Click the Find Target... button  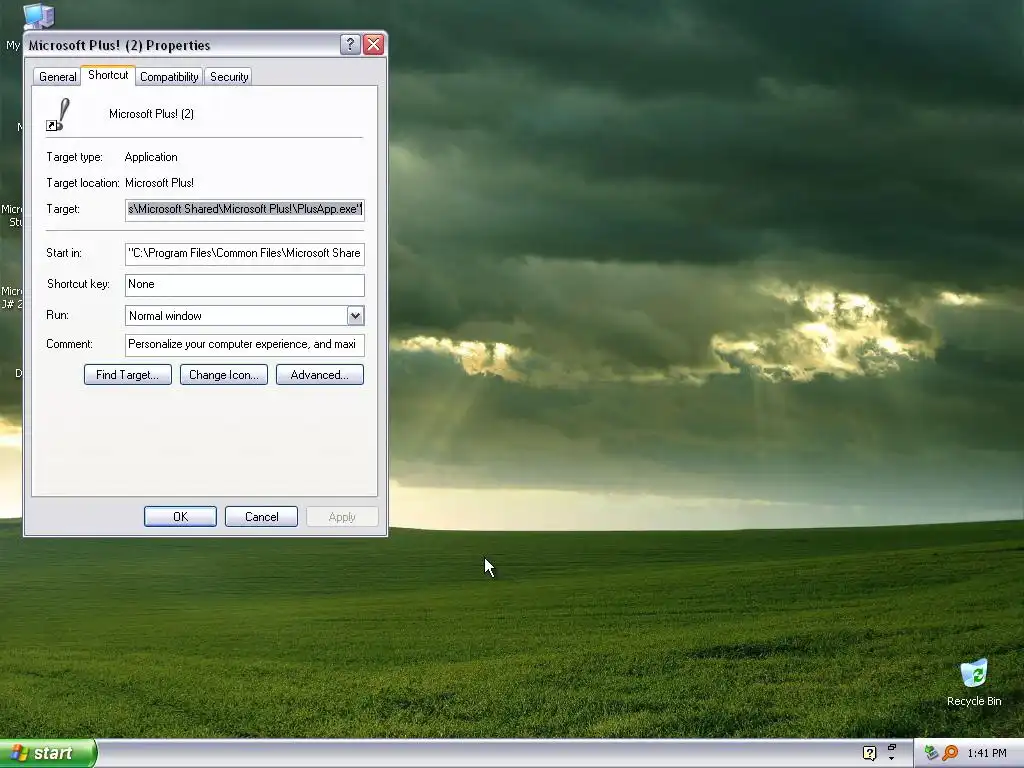tap(127, 375)
